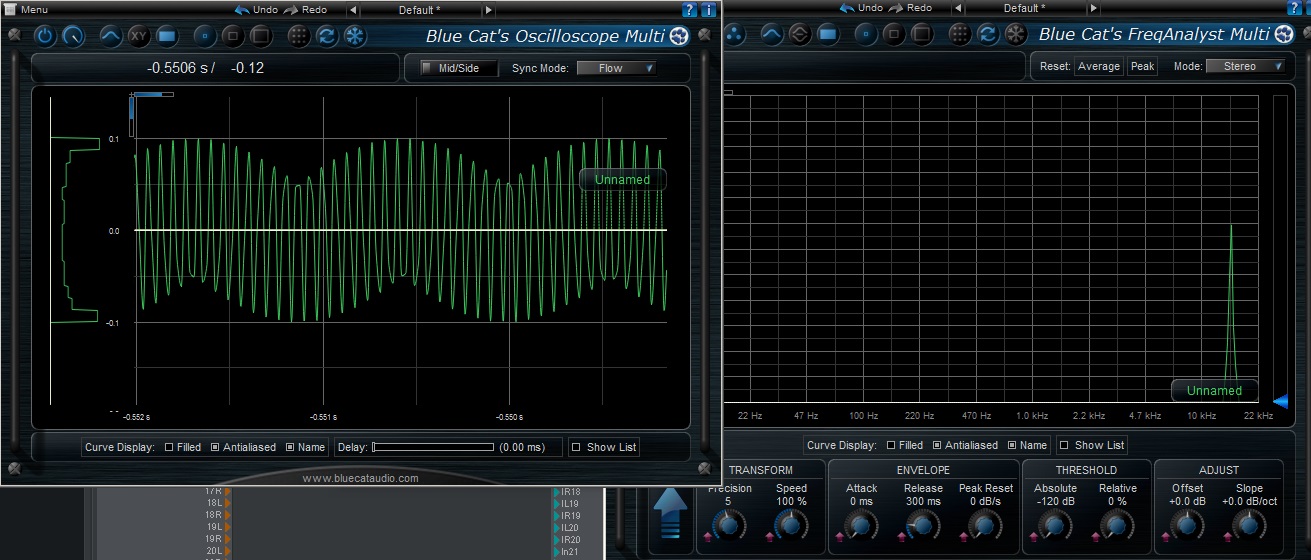Click the refresh arrows icon in FreqAnalyst
Screen dimensions: 1311x560
pyautogui.click(x=987, y=34)
